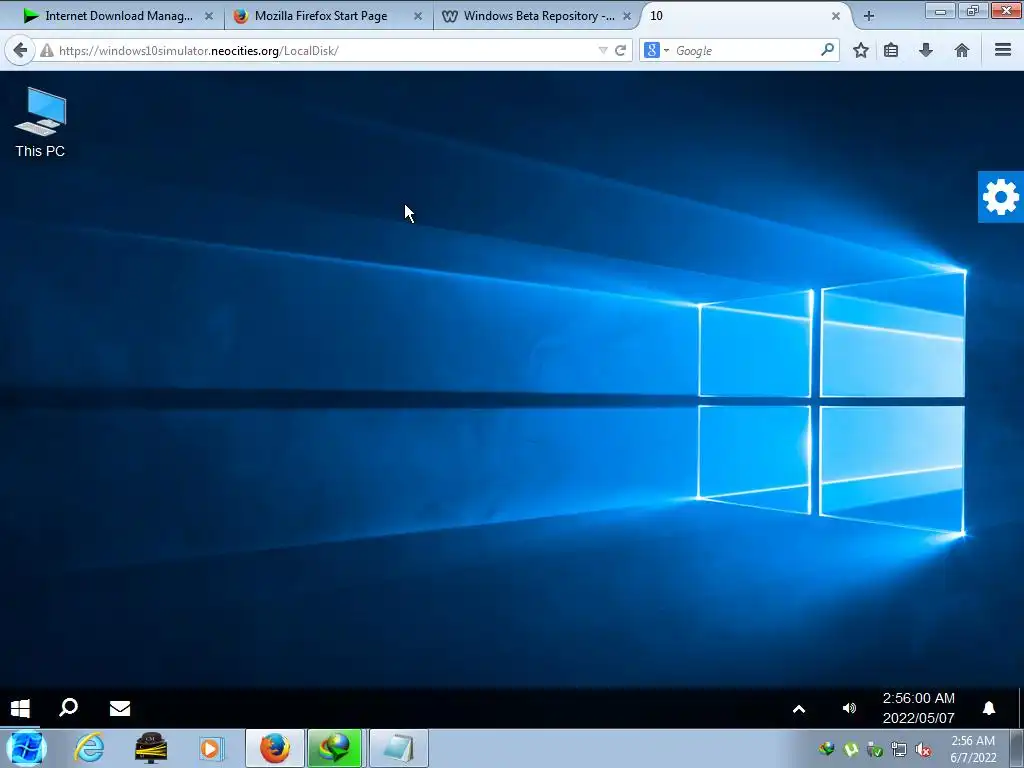Open the This PC desktop icon

tap(40, 123)
